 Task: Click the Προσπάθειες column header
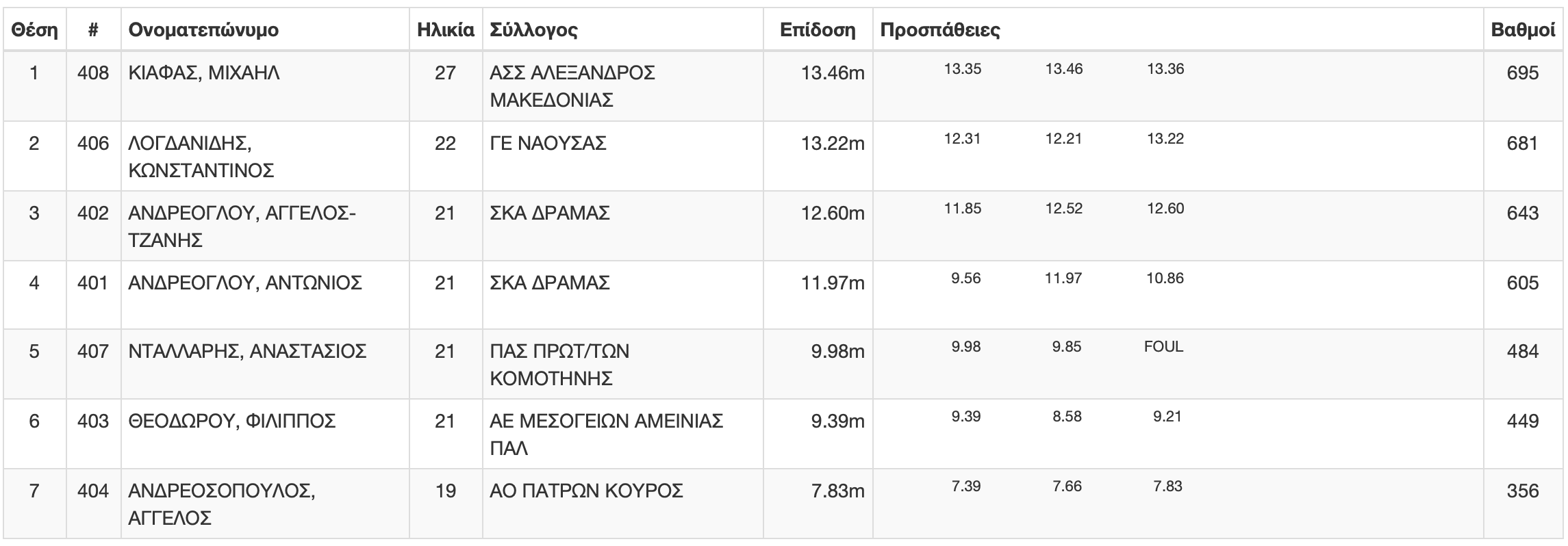click(940, 30)
